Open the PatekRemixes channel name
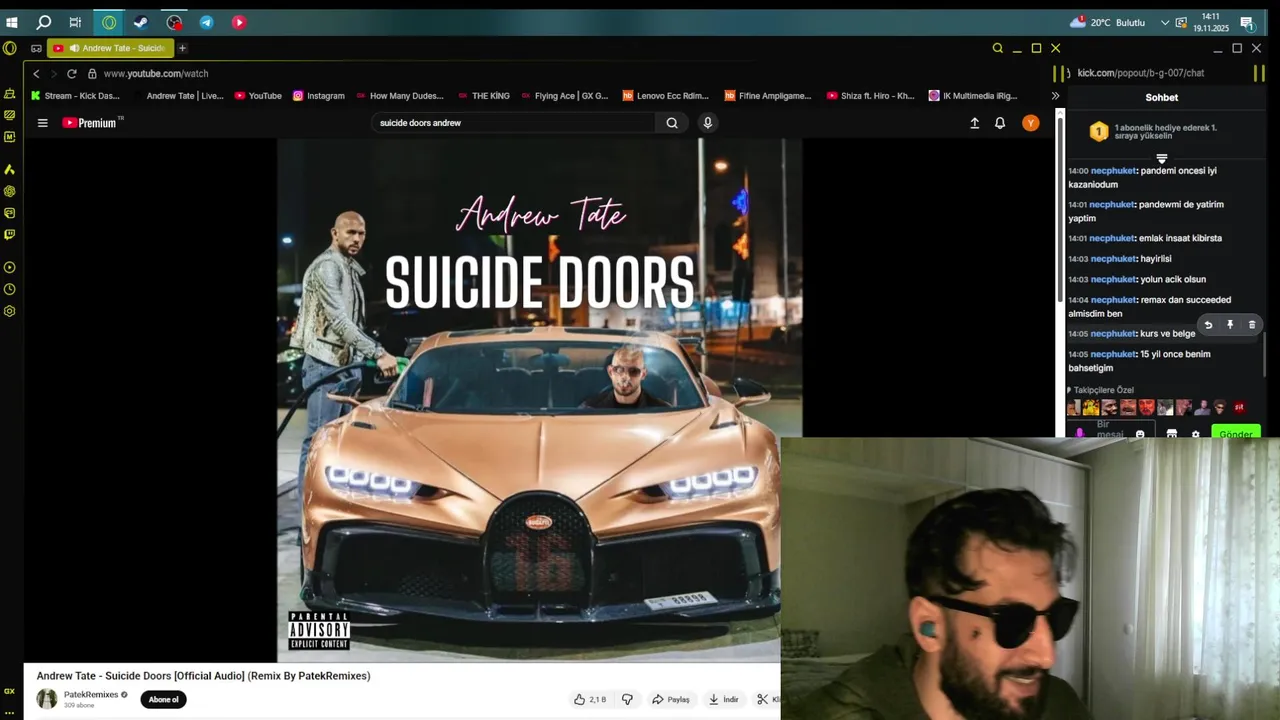 coord(91,694)
